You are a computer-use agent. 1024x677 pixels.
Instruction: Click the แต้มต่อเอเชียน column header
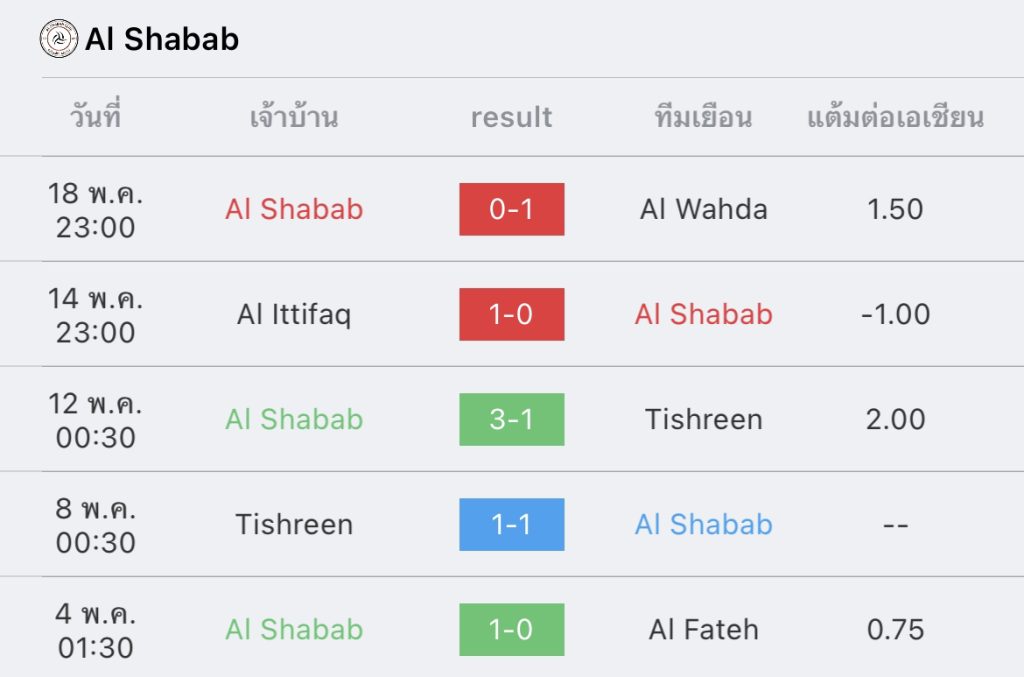(x=895, y=118)
